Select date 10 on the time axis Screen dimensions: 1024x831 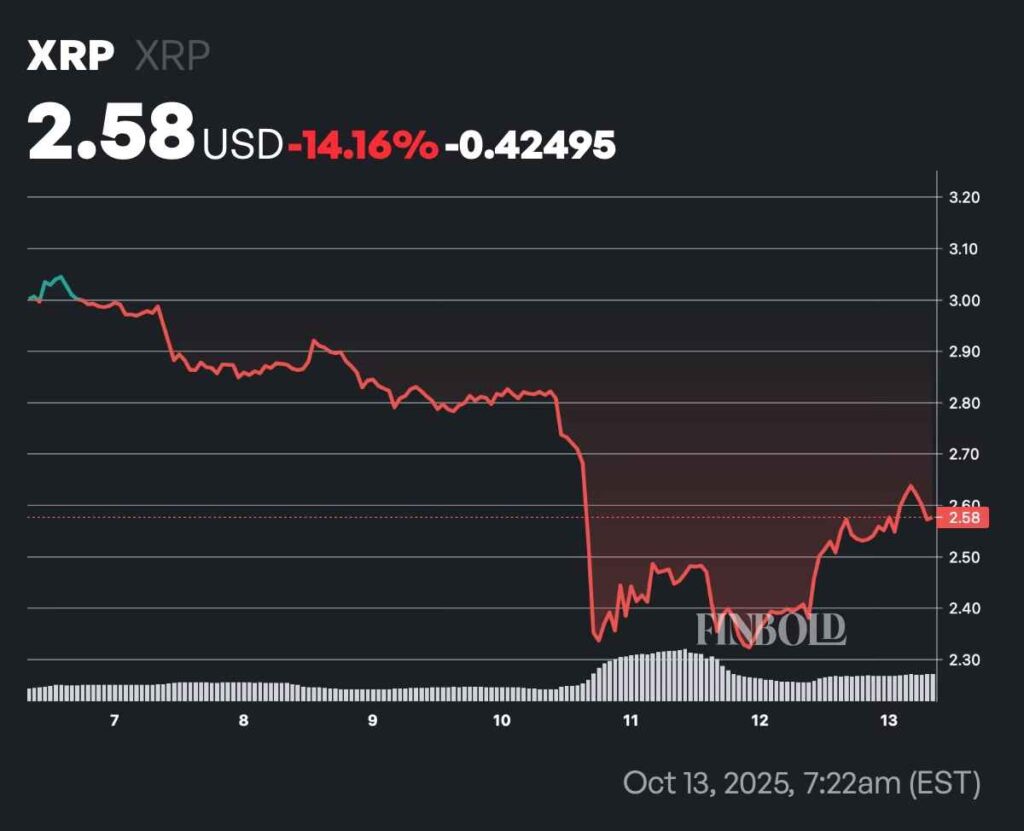(501, 721)
